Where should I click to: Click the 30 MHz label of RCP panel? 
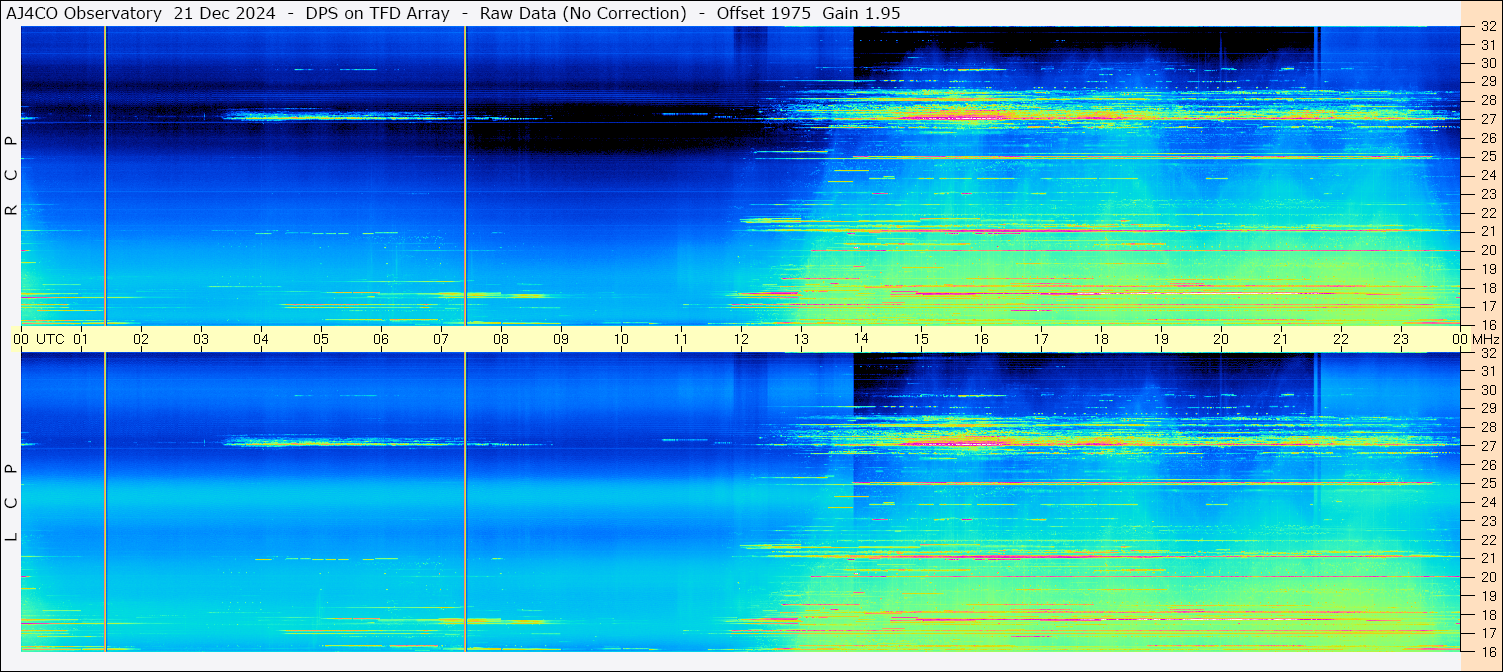click(x=1487, y=64)
